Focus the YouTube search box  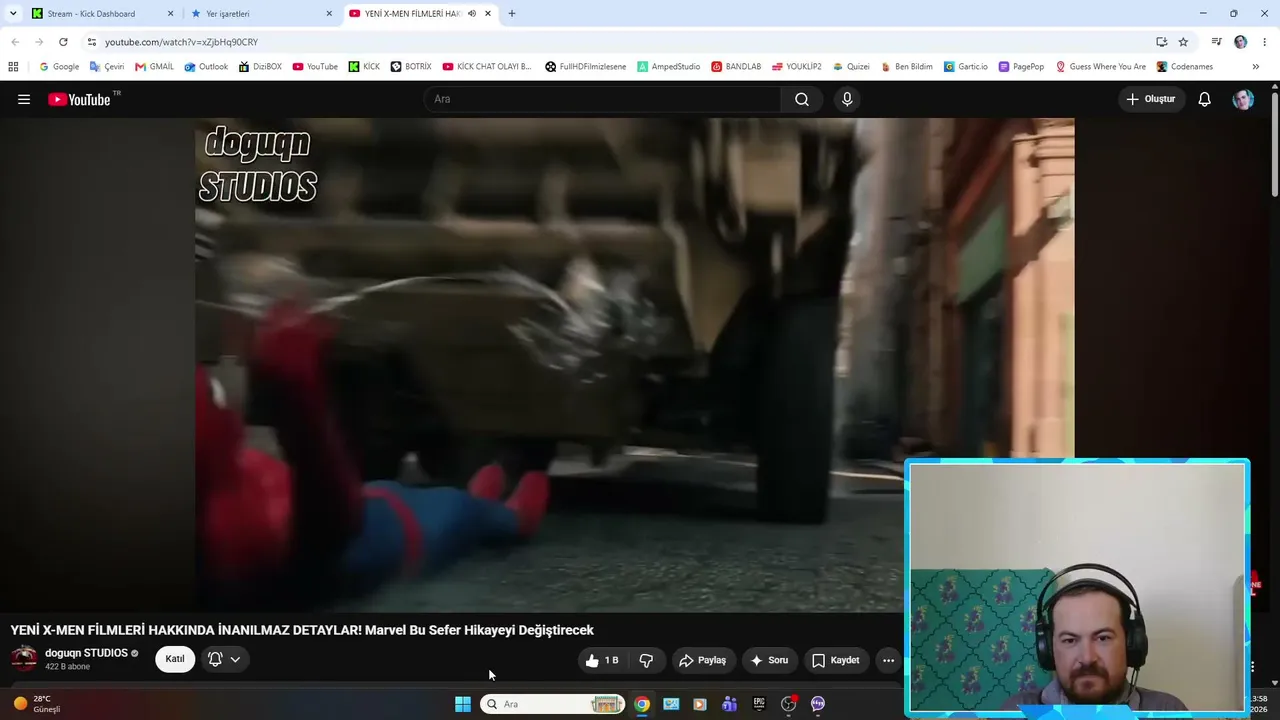pyautogui.click(x=602, y=99)
